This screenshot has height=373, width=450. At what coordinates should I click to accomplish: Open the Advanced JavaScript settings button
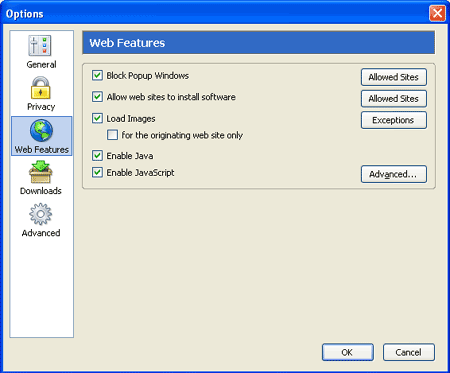(394, 174)
